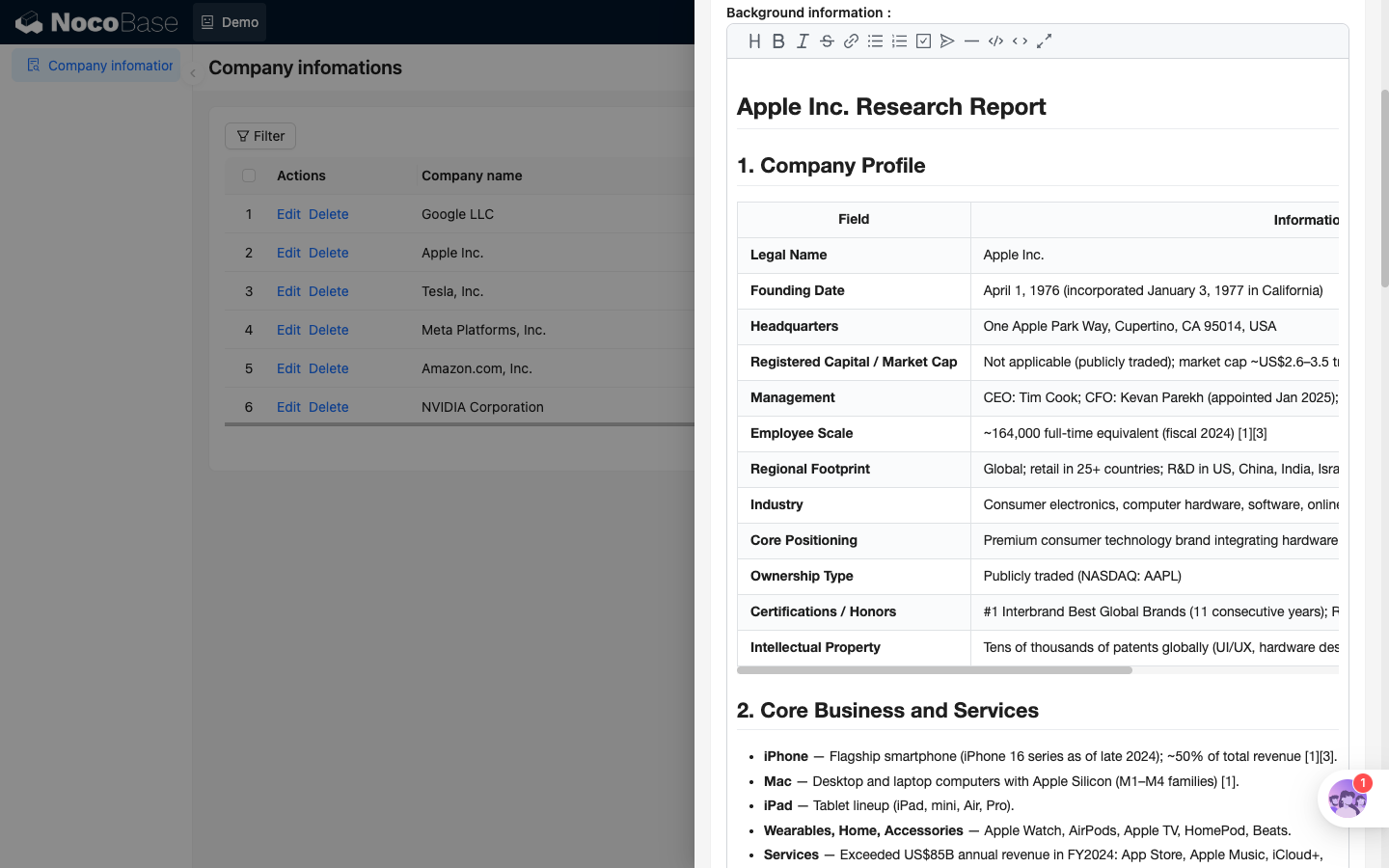Insert a horizontal rule line
Screen dimensions: 1389x868
click(x=971, y=41)
